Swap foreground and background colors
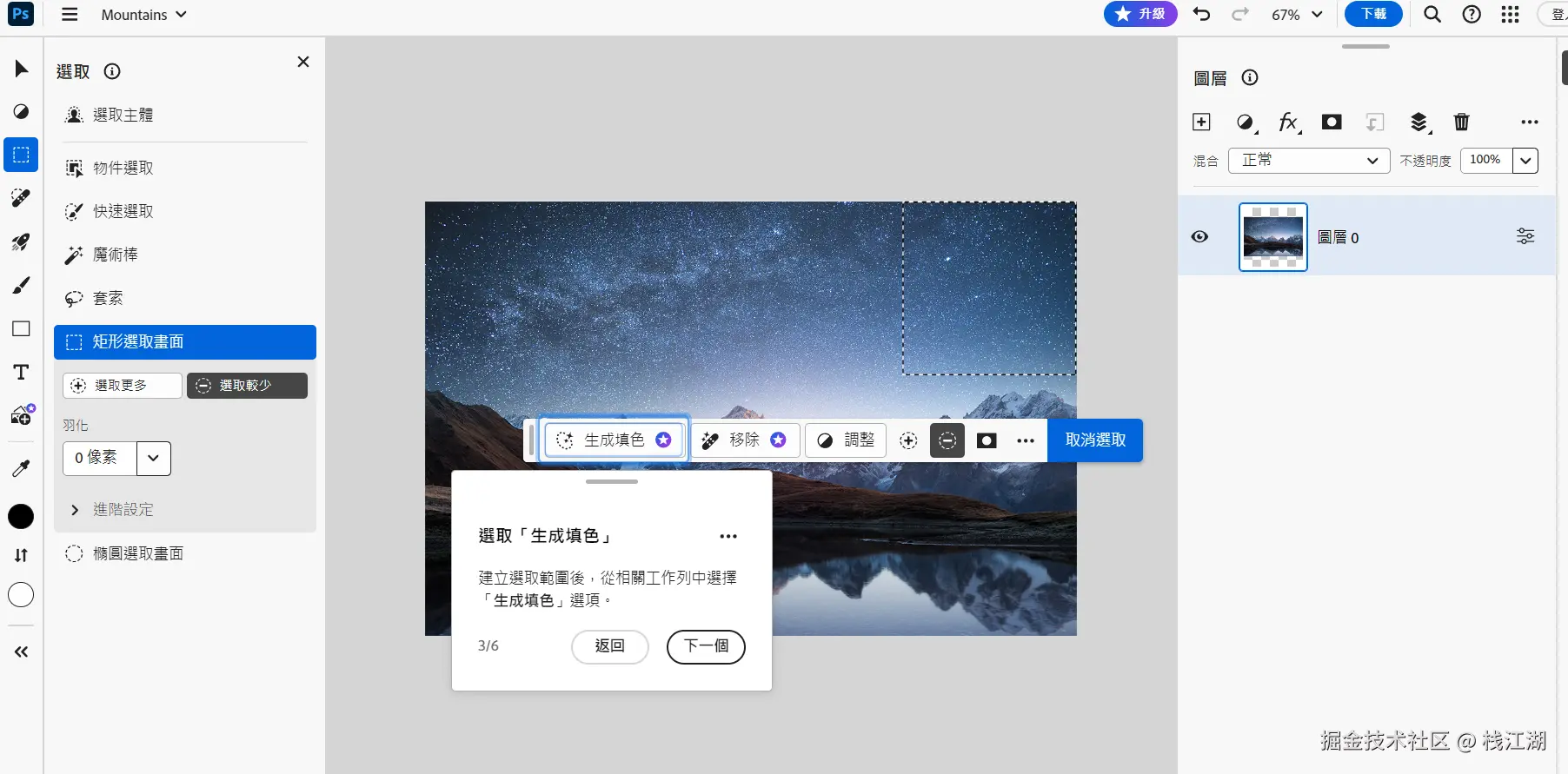Screen dimensions: 1568x774 click(x=21, y=555)
